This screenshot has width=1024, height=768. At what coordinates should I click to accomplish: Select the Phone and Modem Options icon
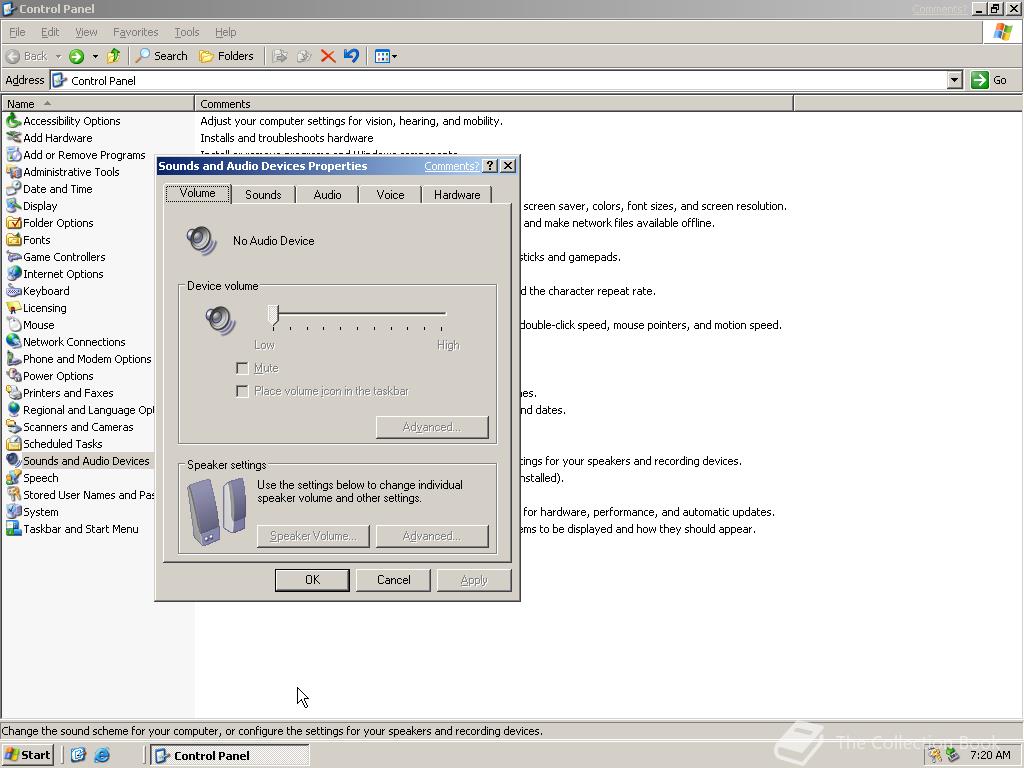(14, 359)
